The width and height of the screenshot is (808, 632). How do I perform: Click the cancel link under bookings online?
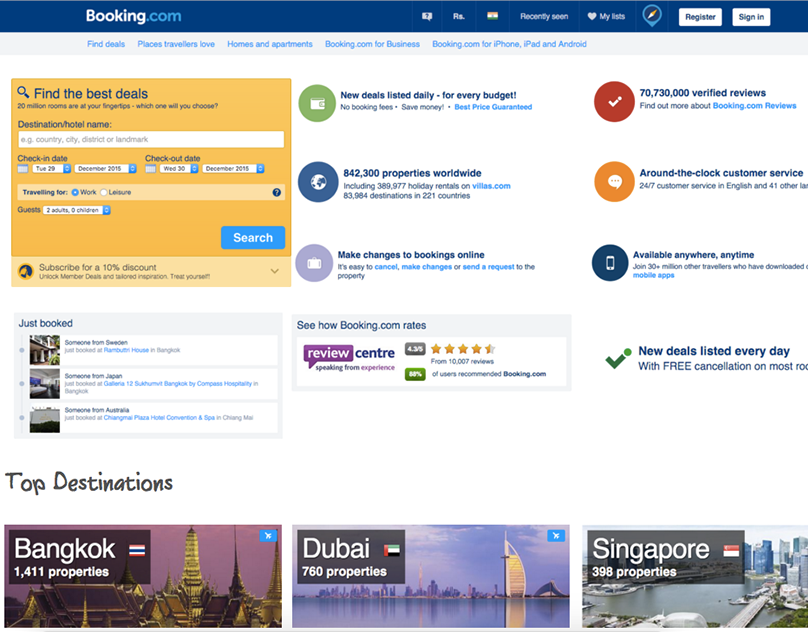tap(386, 267)
